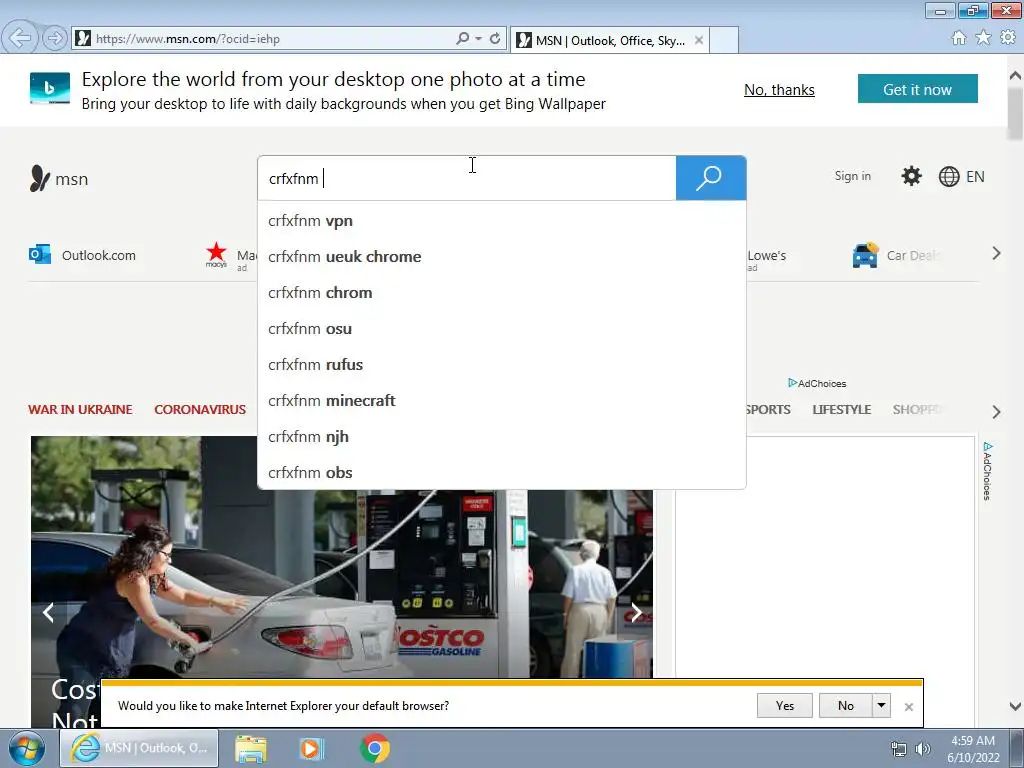The height and width of the screenshot is (768, 1024).
Task: Submit search with the blue magnifier button
Action: pos(711,178)
